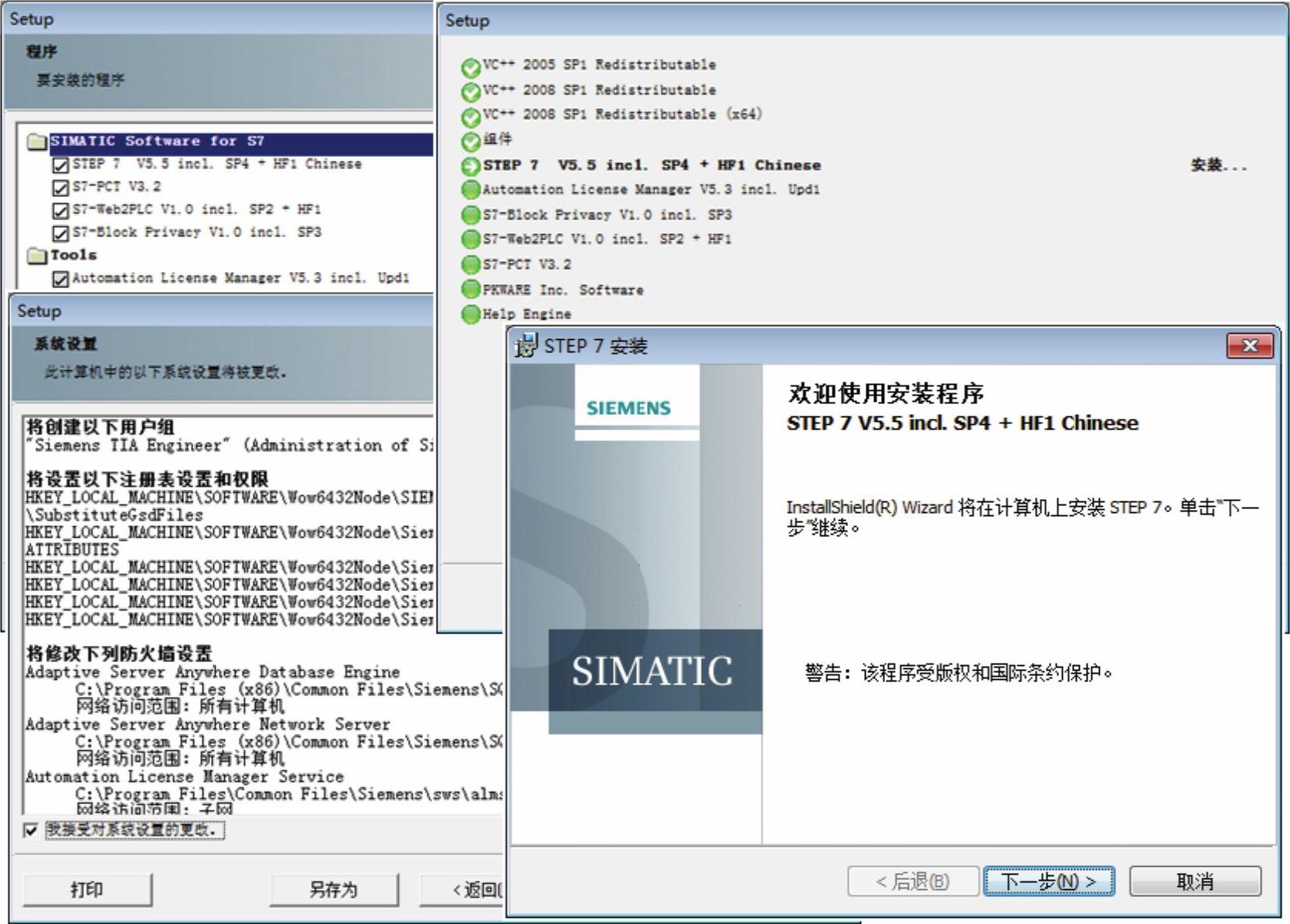Click Automation License Manager Service entry
The image size is (1290, 924).
[185, 776]
